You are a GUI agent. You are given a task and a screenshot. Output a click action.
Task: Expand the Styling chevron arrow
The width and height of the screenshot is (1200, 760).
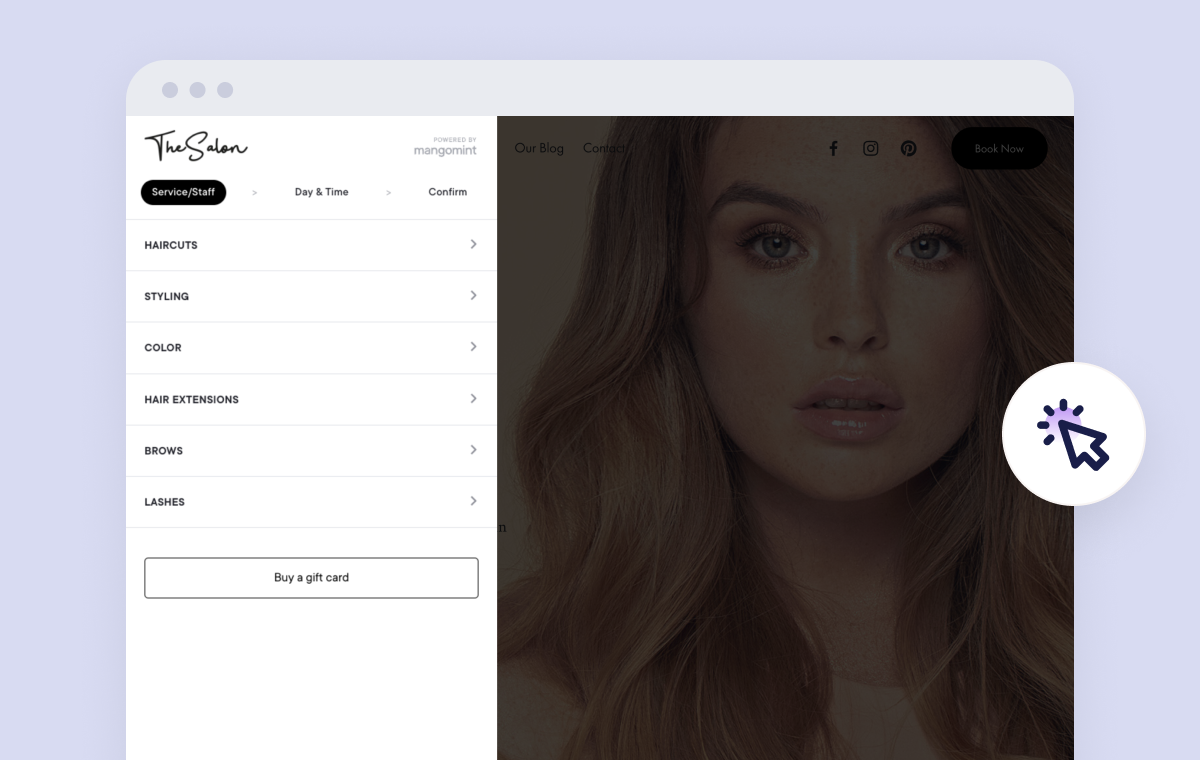coord(473,296)
